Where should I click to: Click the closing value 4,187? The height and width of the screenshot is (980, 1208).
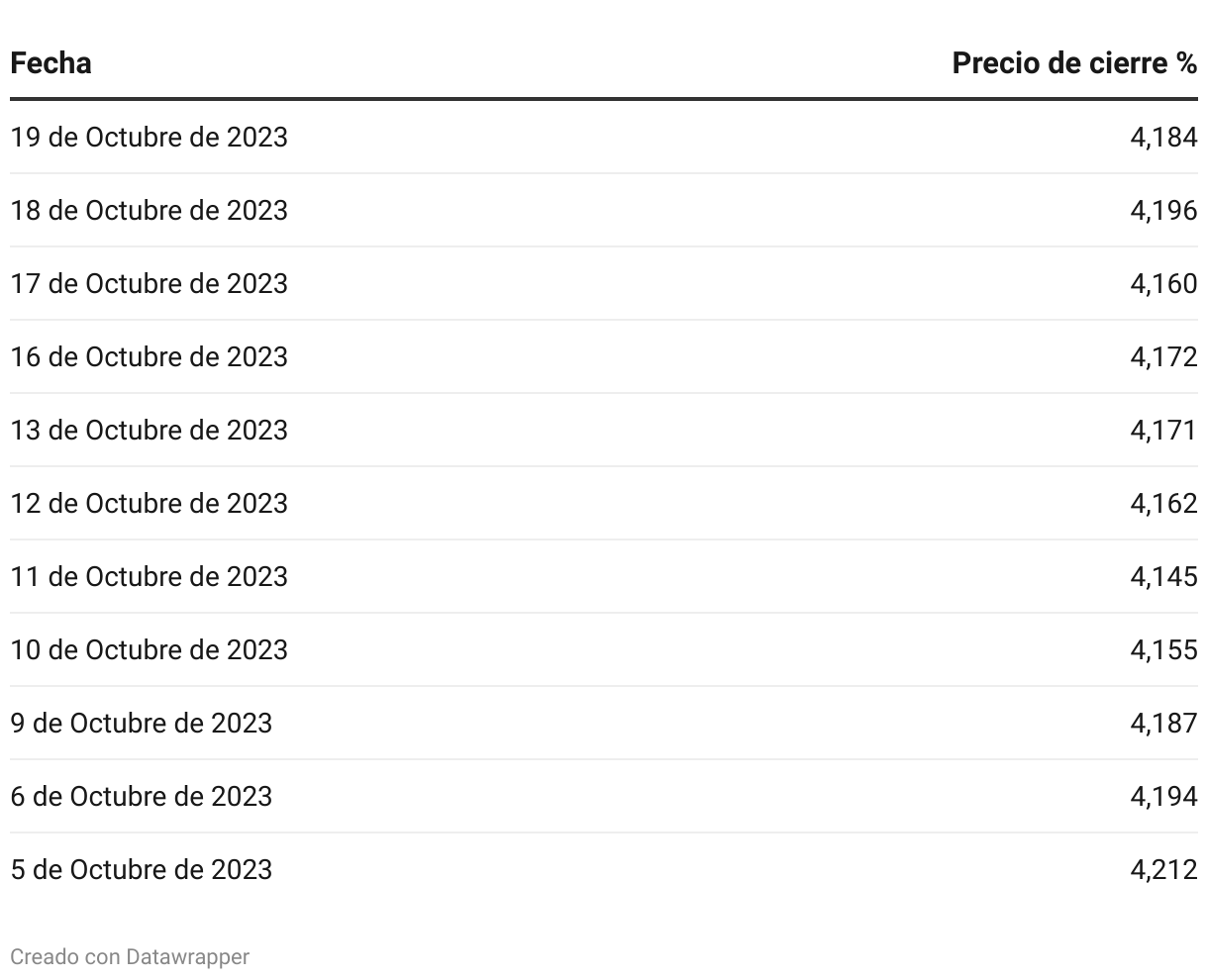[x=1163, y=723]
